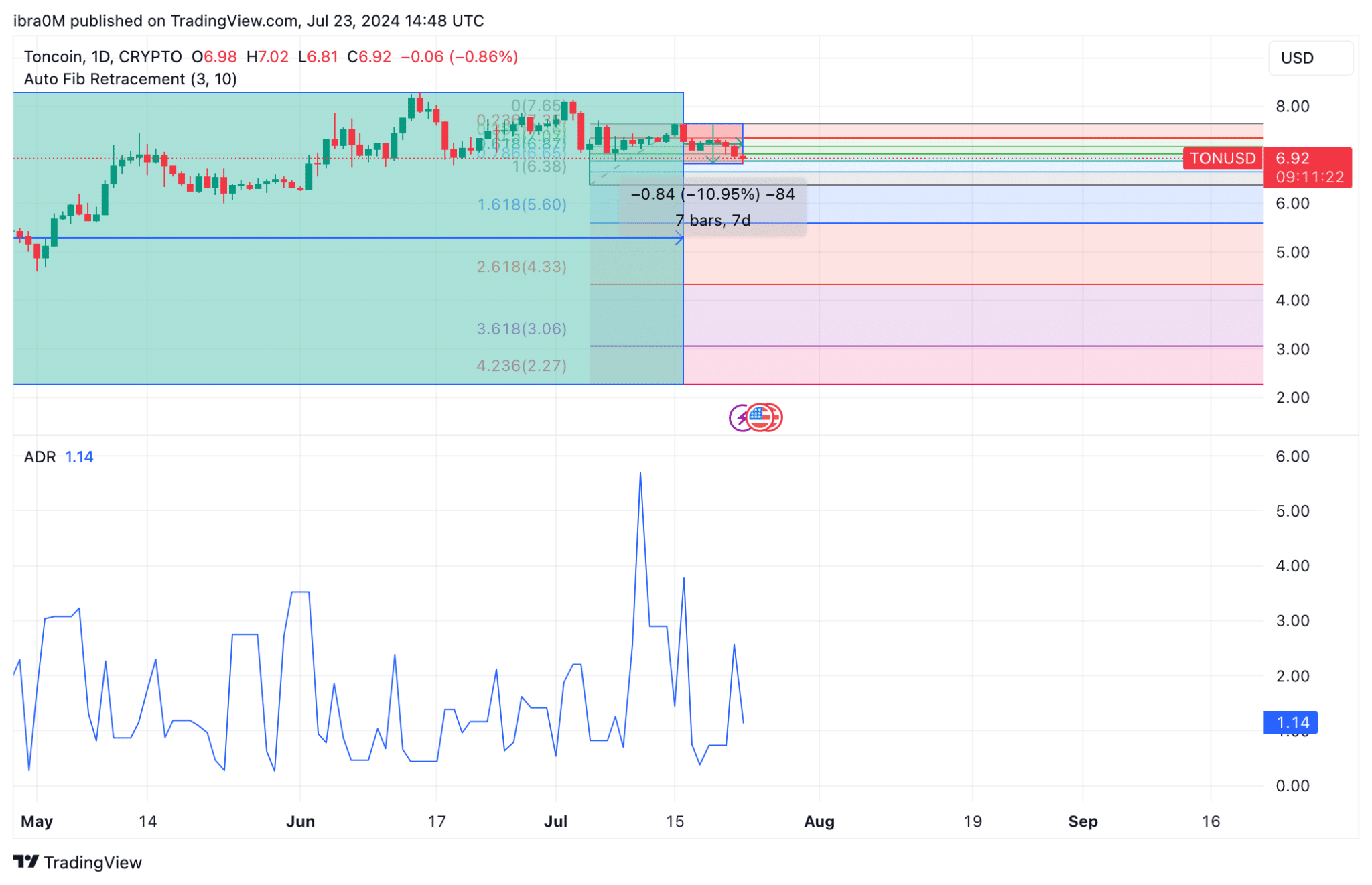Click the Aug label on time axis

coord(819,821)
